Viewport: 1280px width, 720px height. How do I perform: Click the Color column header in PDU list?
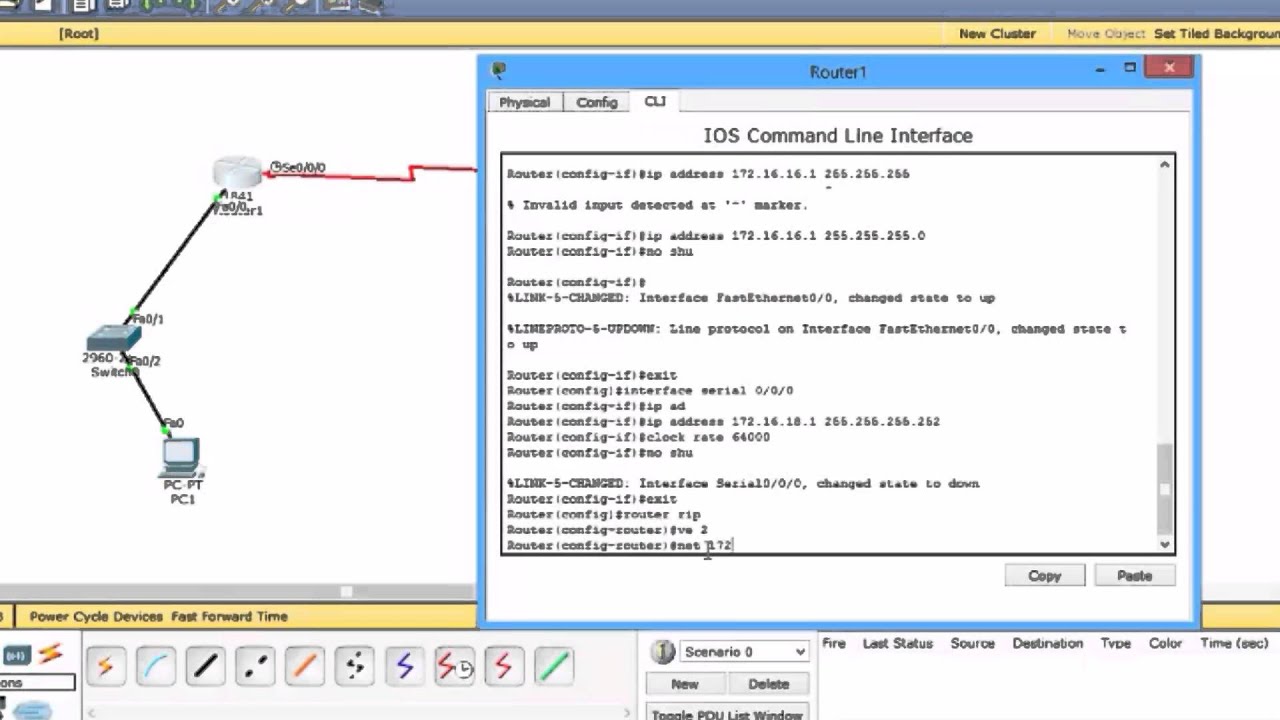pos(1165,643)
